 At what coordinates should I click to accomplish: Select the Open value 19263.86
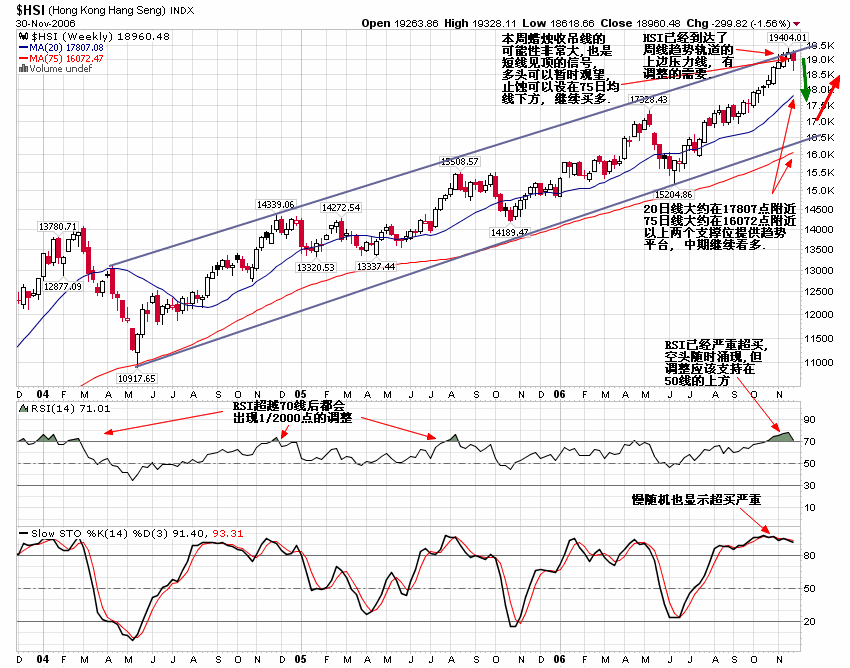416,23
